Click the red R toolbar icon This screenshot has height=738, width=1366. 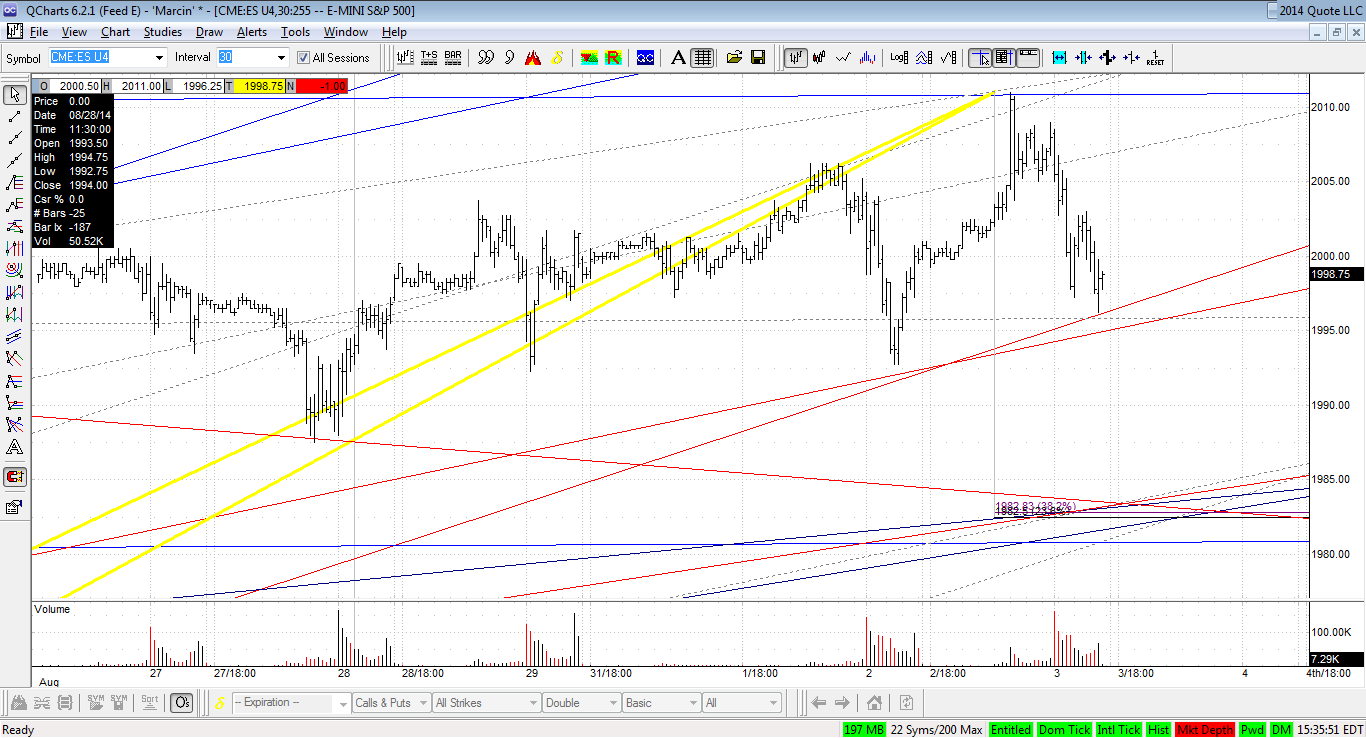click(x=613, y=58)
